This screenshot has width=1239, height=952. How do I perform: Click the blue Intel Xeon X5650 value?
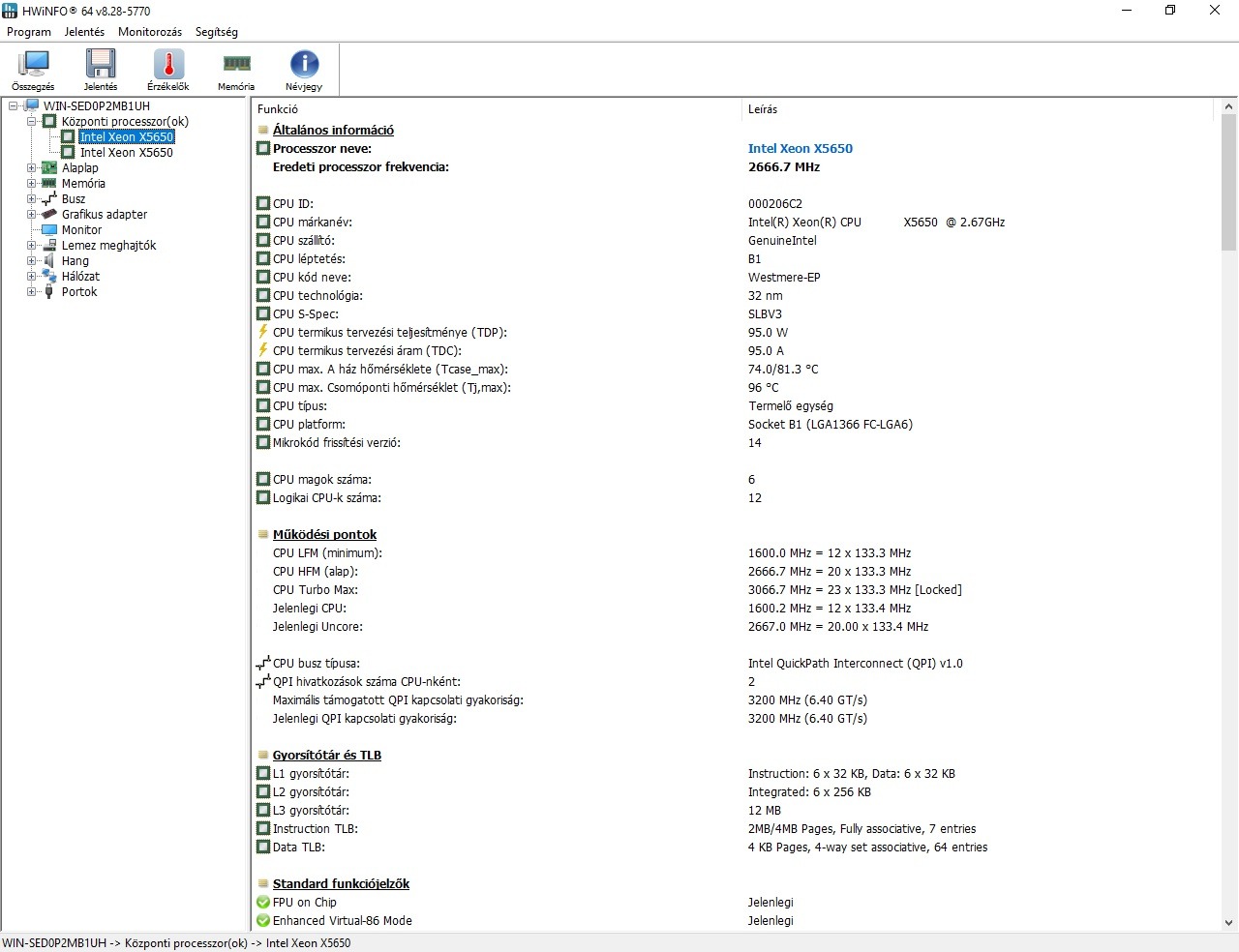tap(801, 148)
